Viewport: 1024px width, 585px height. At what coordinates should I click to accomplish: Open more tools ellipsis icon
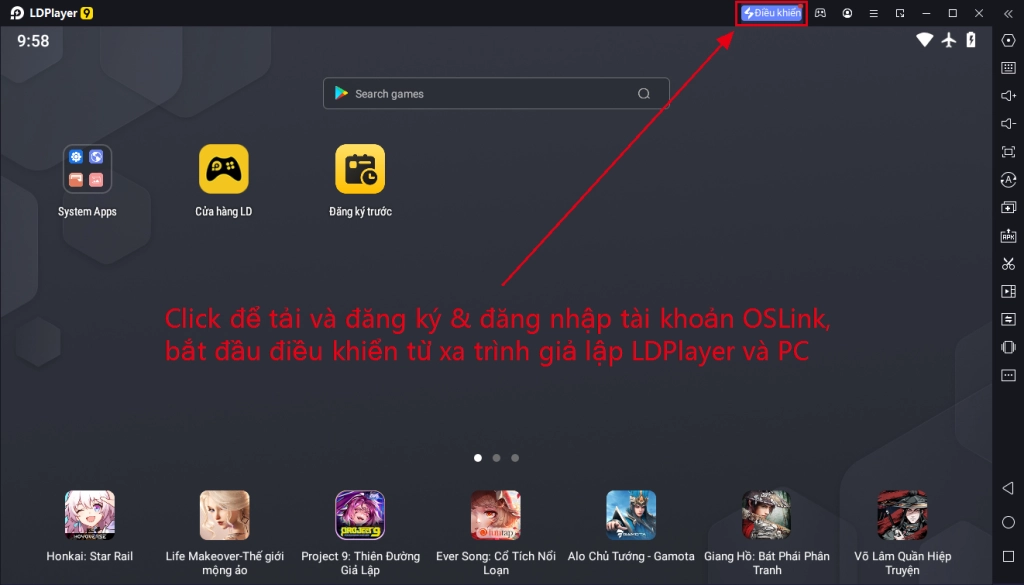point(1008,375)
